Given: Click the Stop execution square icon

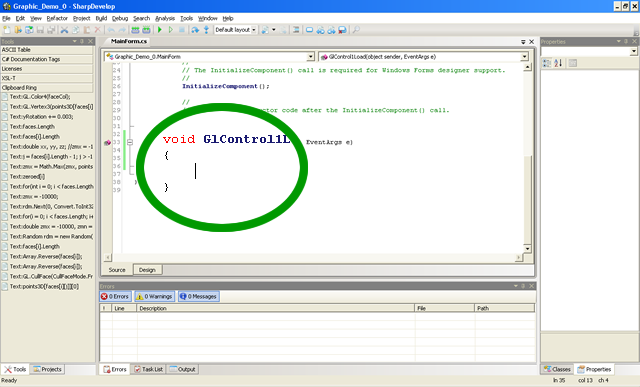Looking at the screenshot, I should click(x=182, y=30).
